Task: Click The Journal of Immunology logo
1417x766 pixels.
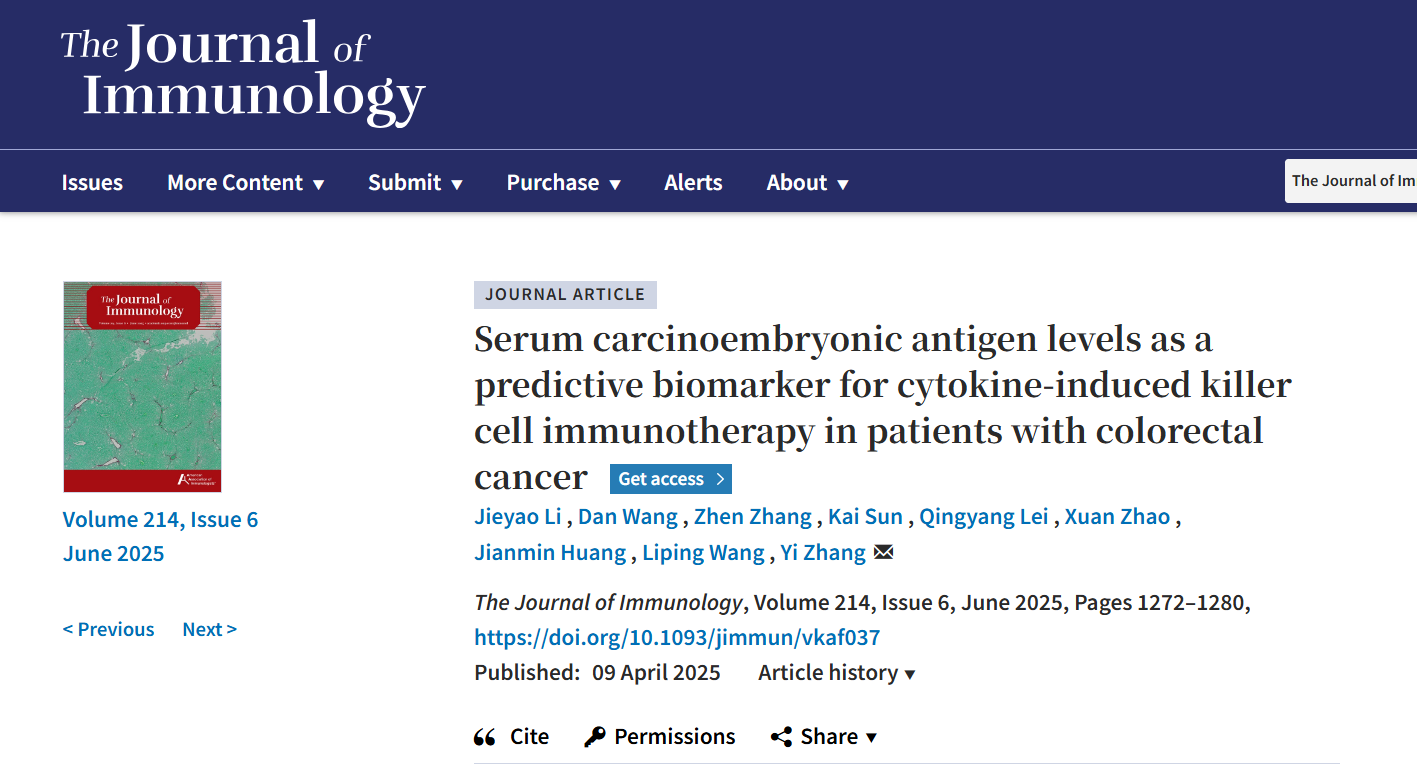Action: (243, 73)
